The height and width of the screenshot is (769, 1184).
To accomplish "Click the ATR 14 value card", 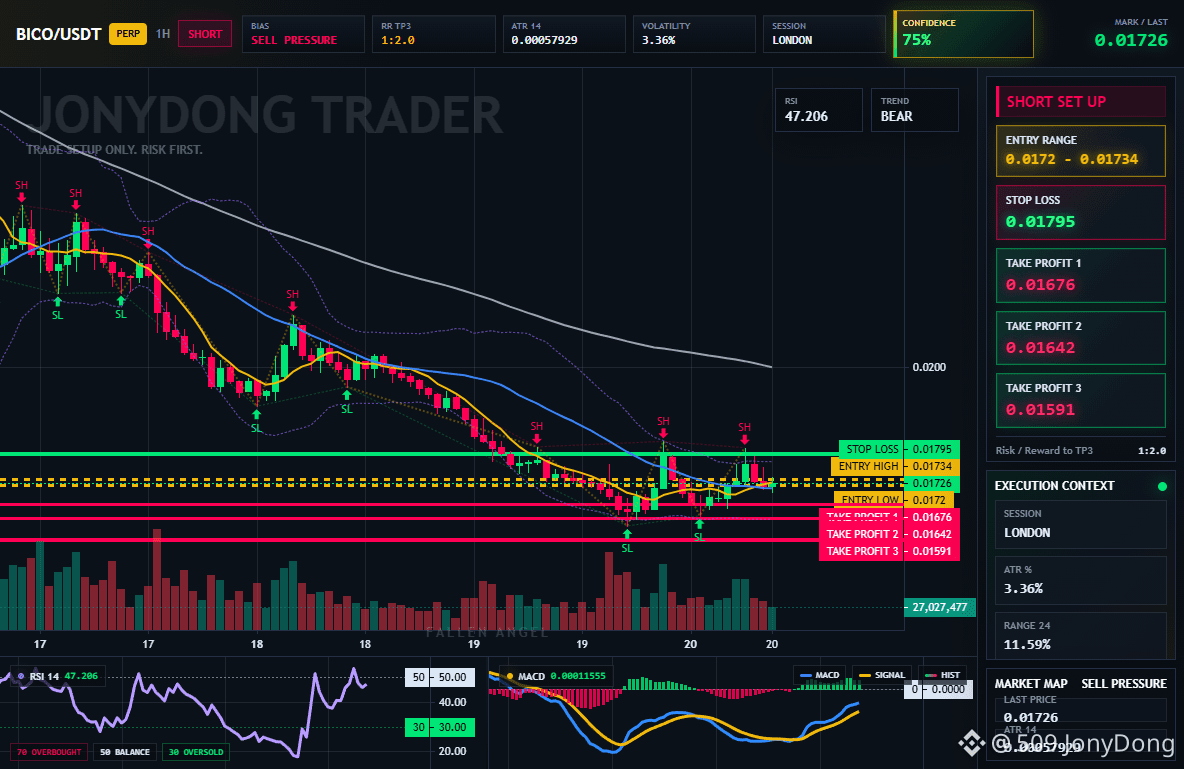I will (x=564, y=34).
